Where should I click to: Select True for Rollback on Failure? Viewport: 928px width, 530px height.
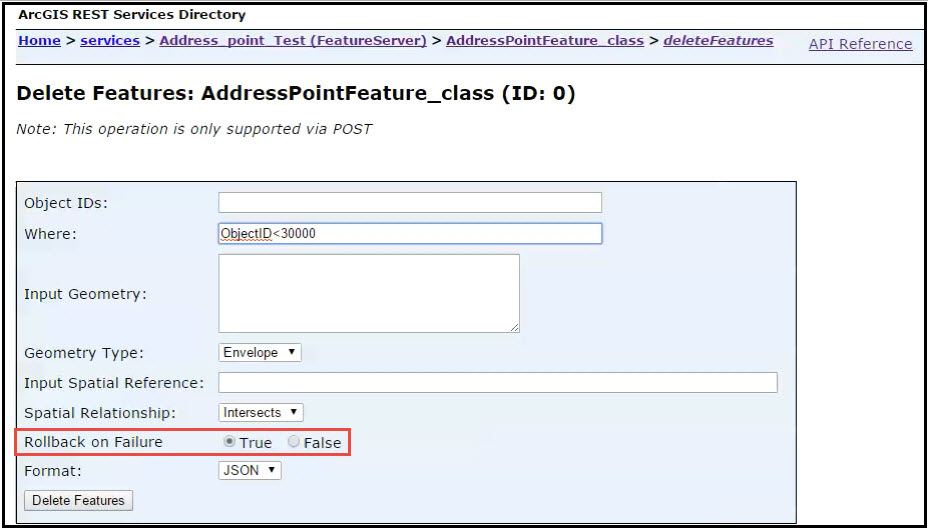pyautogui.click(x=230, y=442)
